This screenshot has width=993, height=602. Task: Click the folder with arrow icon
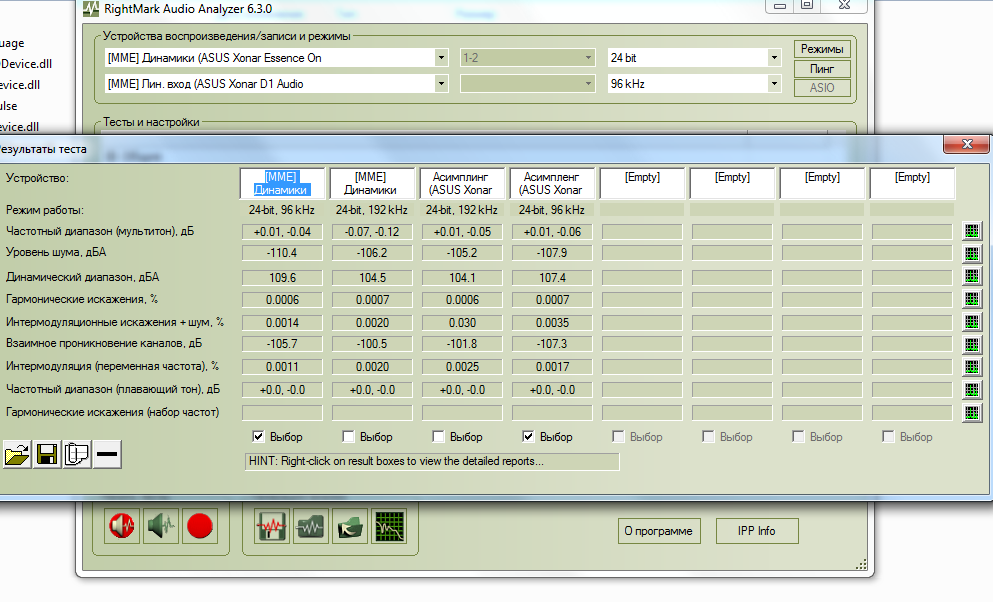(x=350, y=526)
